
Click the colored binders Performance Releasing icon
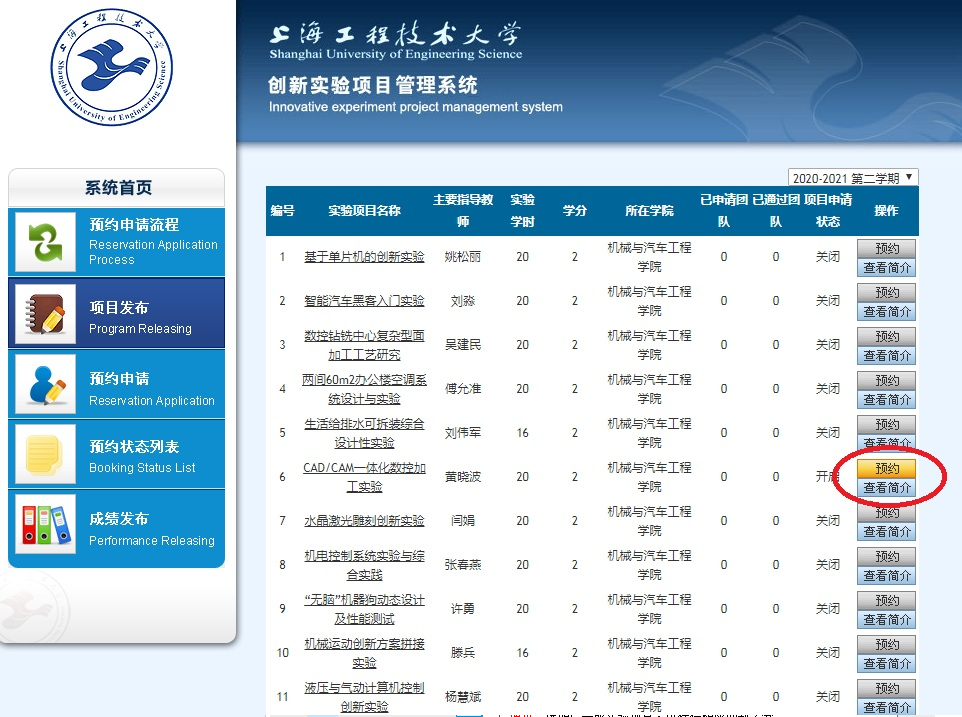pos(45,525)
